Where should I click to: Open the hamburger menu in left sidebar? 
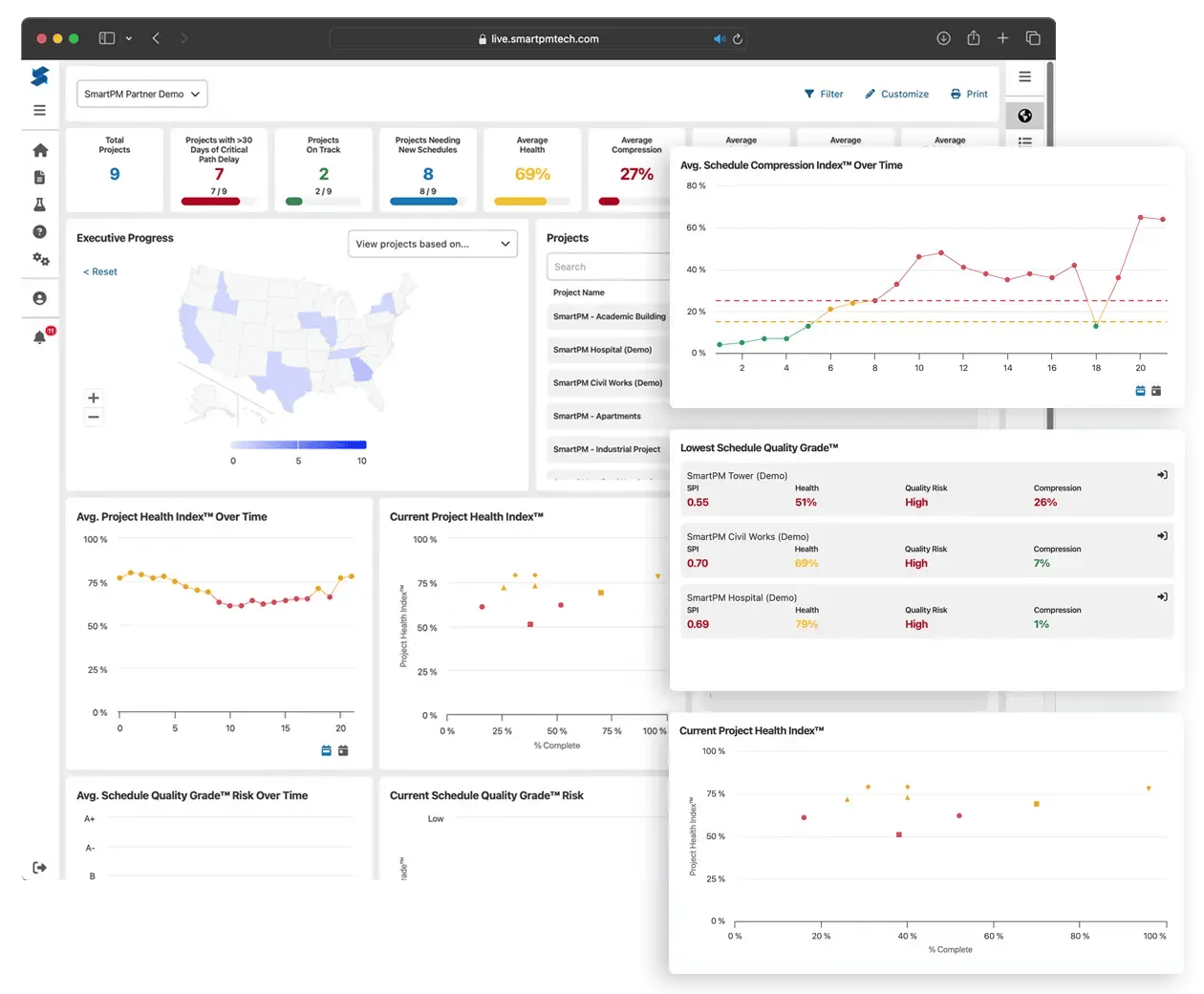tap(39, 110)
